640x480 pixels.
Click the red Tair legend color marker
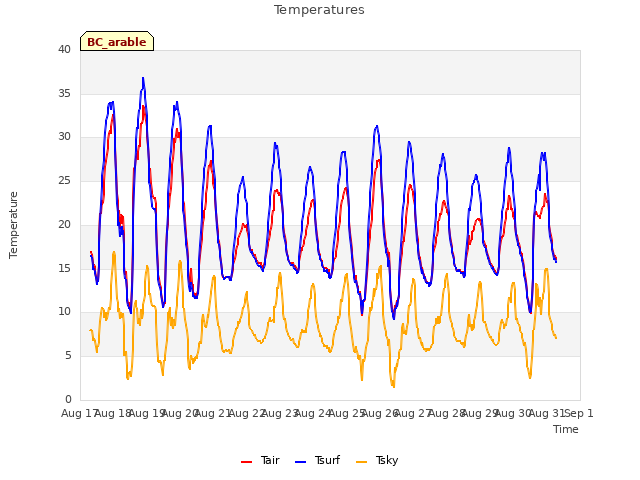(247, 462)
